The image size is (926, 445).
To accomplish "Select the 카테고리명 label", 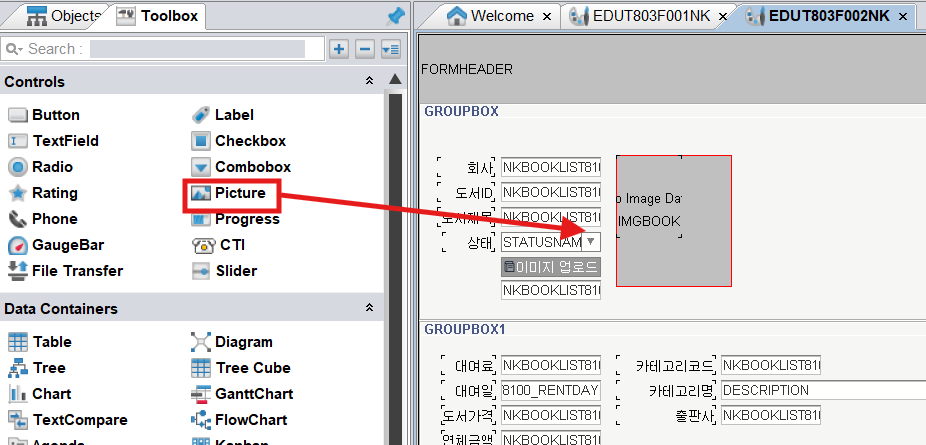I will pyautogui.click(x=681, y=390).
